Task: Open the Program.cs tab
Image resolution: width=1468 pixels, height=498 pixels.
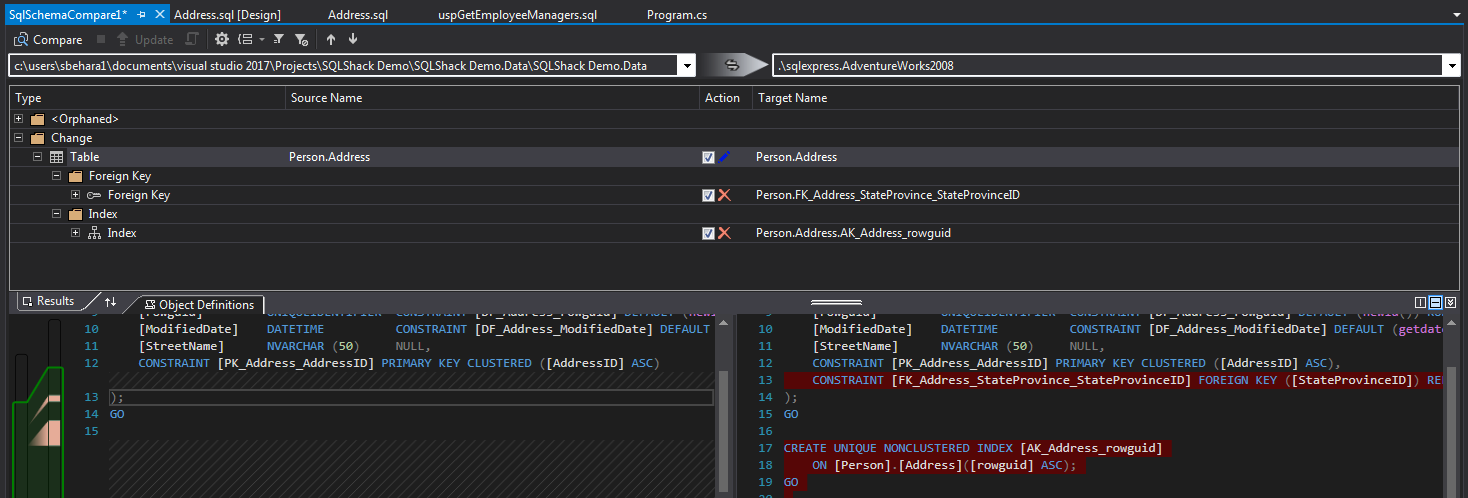Action: 677,16
